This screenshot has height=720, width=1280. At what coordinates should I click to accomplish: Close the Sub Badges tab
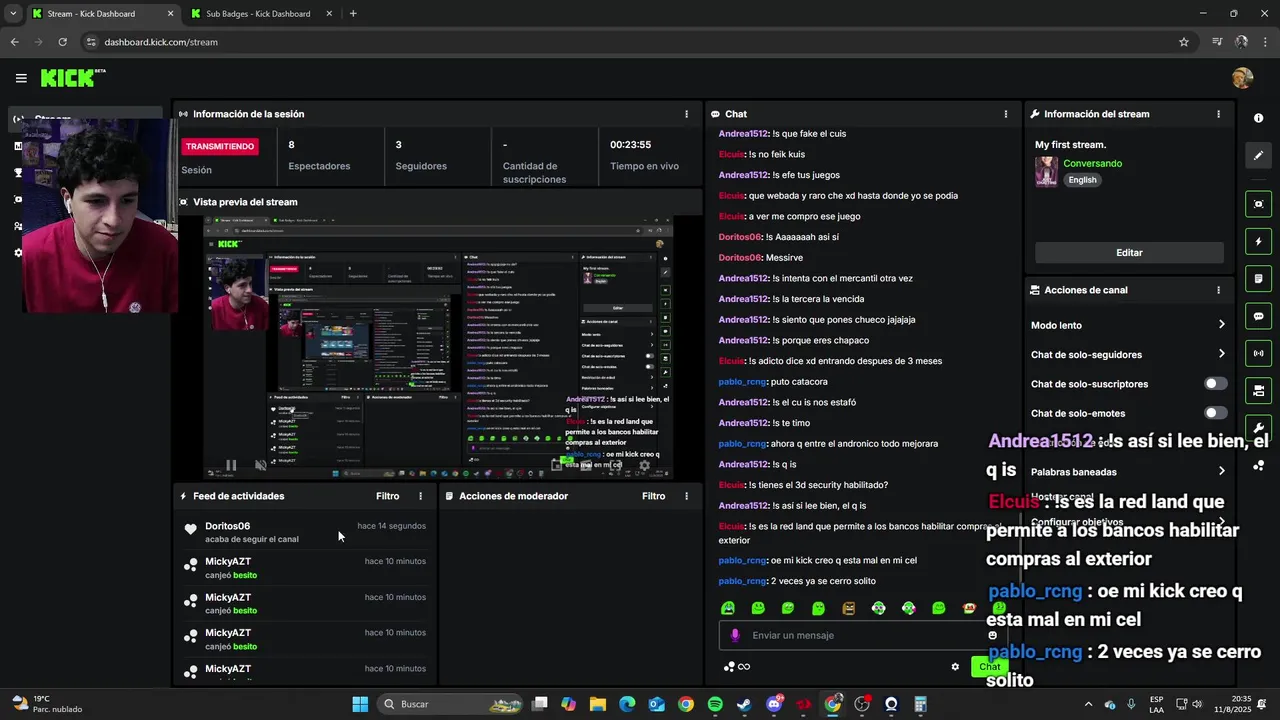pyautogui.click(x=329, y=14)
